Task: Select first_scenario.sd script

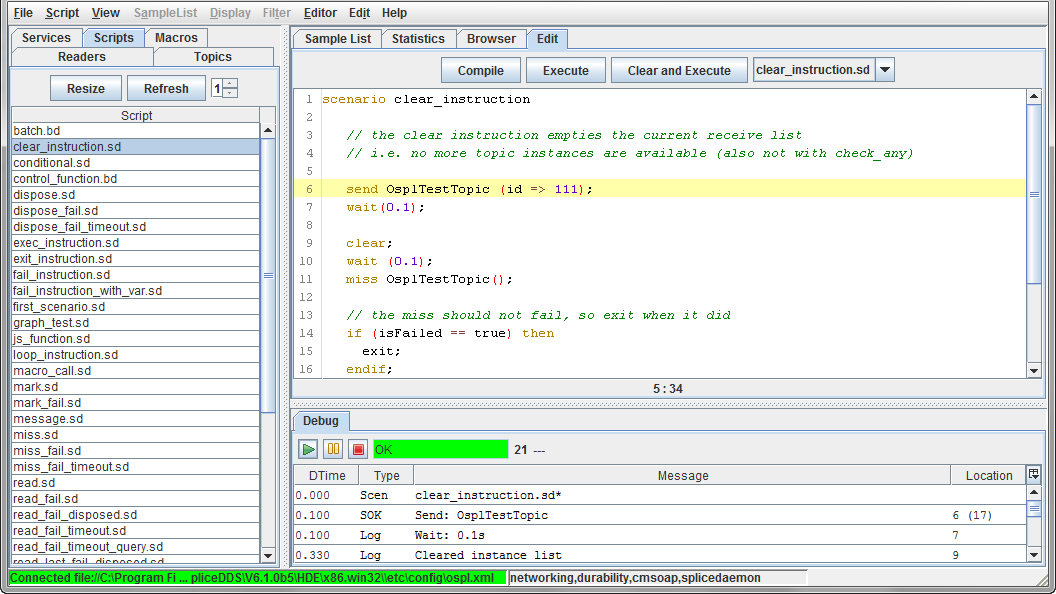Action: (x=135, y=306)
